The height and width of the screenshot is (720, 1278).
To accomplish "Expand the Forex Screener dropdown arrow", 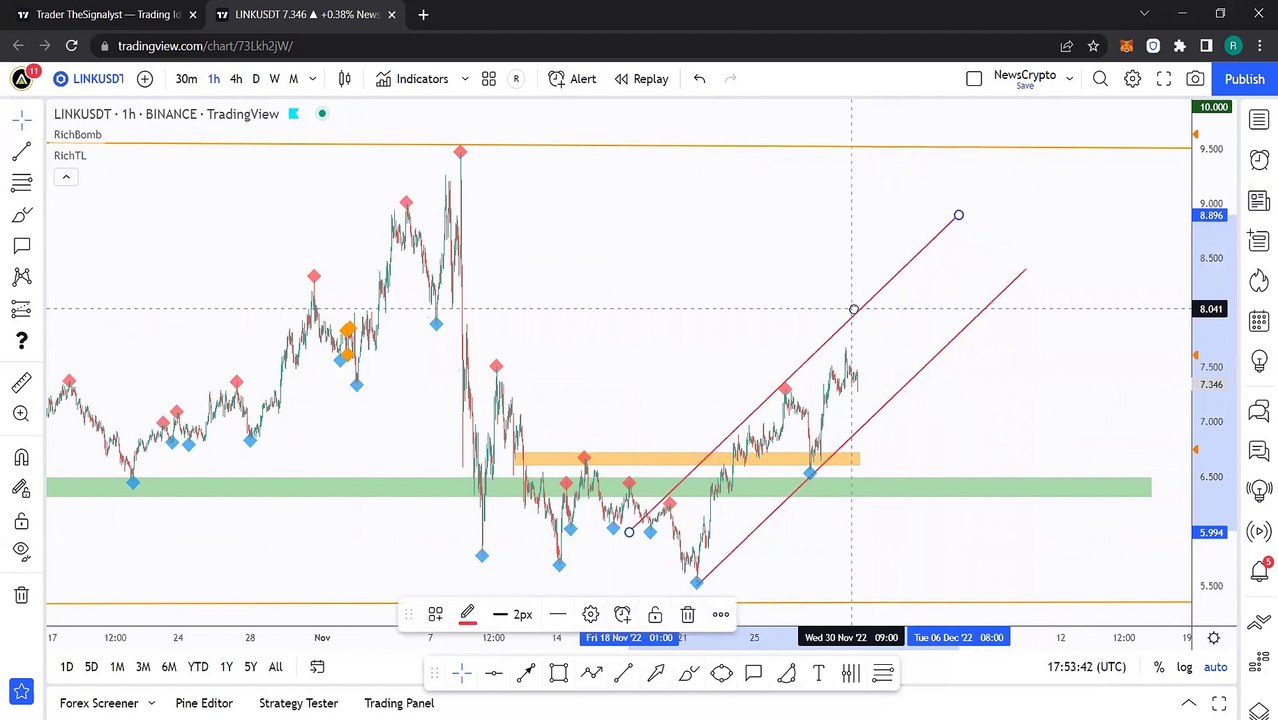I will [x=152, y=703].
